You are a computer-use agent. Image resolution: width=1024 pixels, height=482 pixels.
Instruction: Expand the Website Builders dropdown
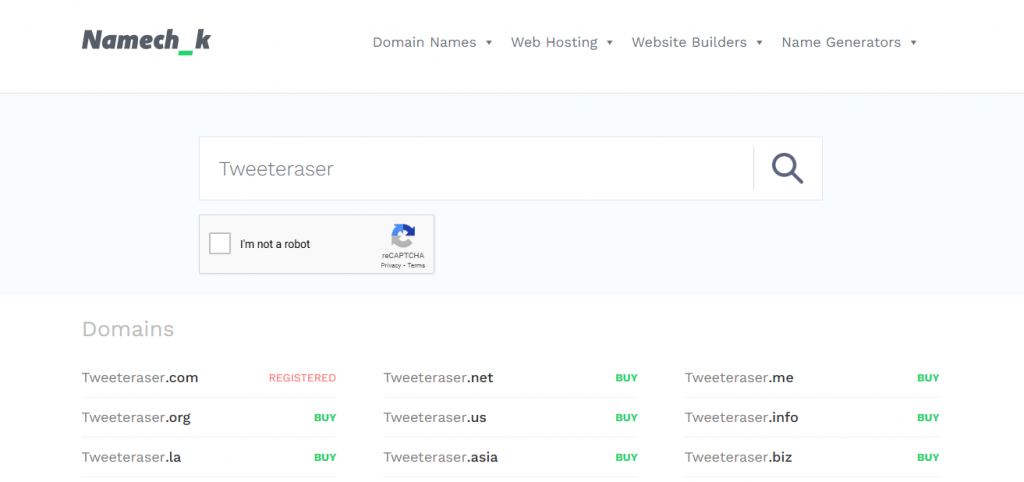click(697, 42)
